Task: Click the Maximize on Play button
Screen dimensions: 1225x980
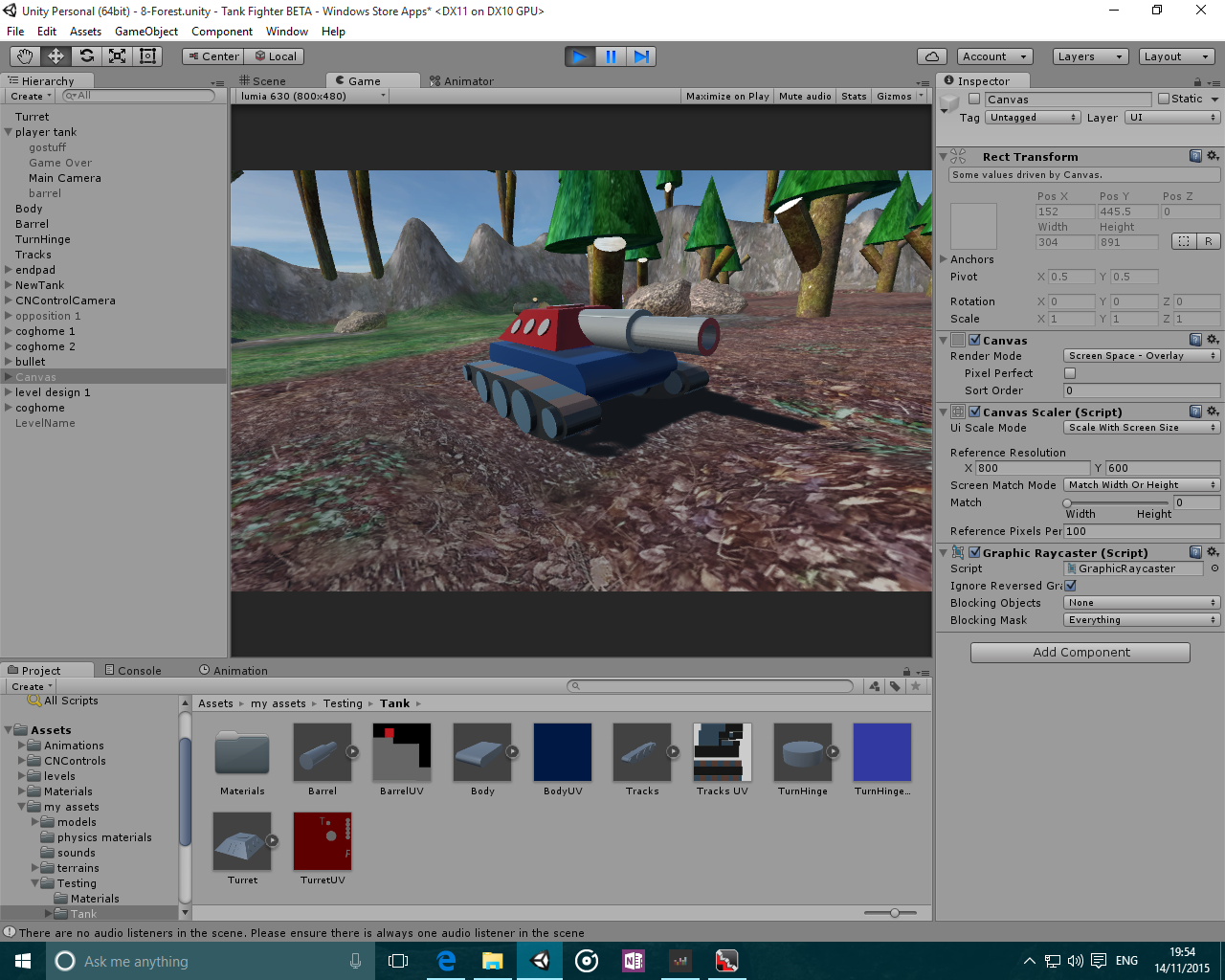Action: click(727, 97)
